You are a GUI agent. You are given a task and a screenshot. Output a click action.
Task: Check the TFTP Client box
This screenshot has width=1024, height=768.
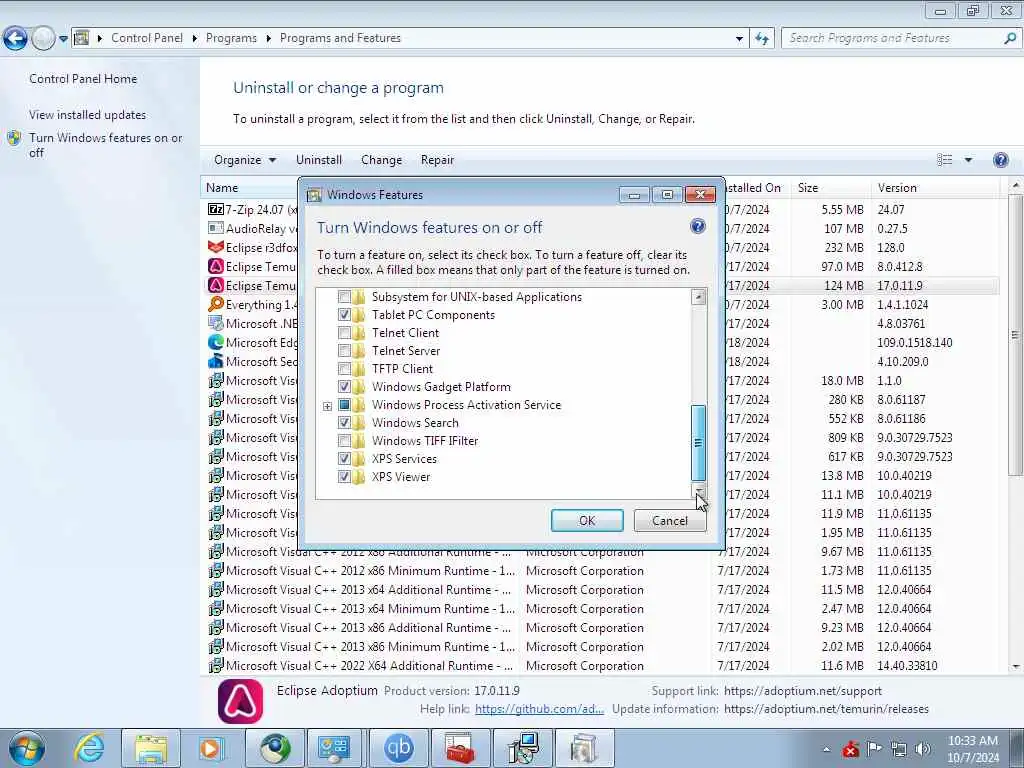(344, 369)
